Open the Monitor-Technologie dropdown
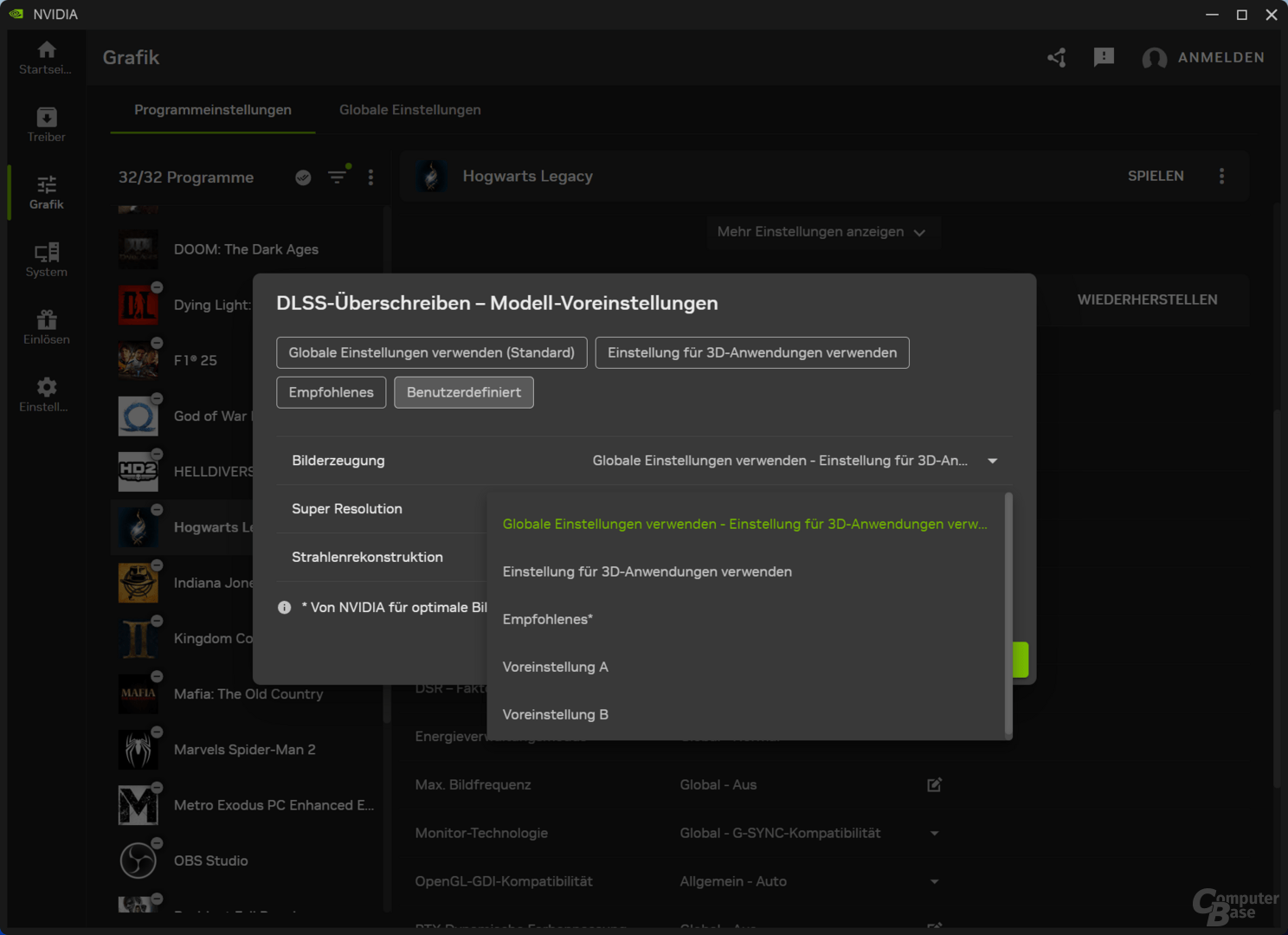Viewport: 1288px width, 935px height. coord(934,833)
